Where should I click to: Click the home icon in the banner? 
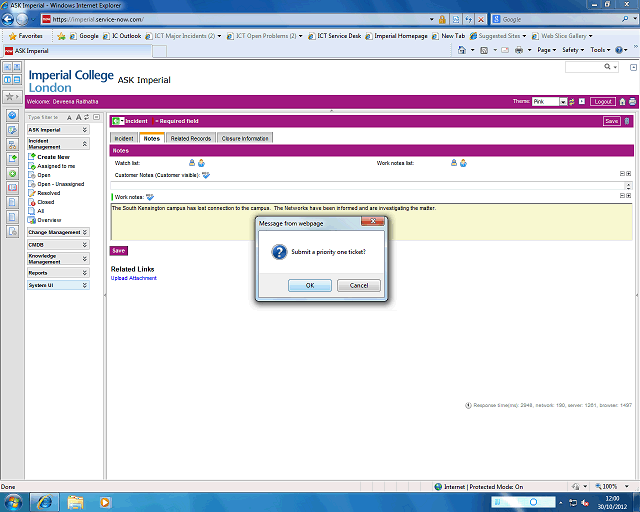click(622, 101)
